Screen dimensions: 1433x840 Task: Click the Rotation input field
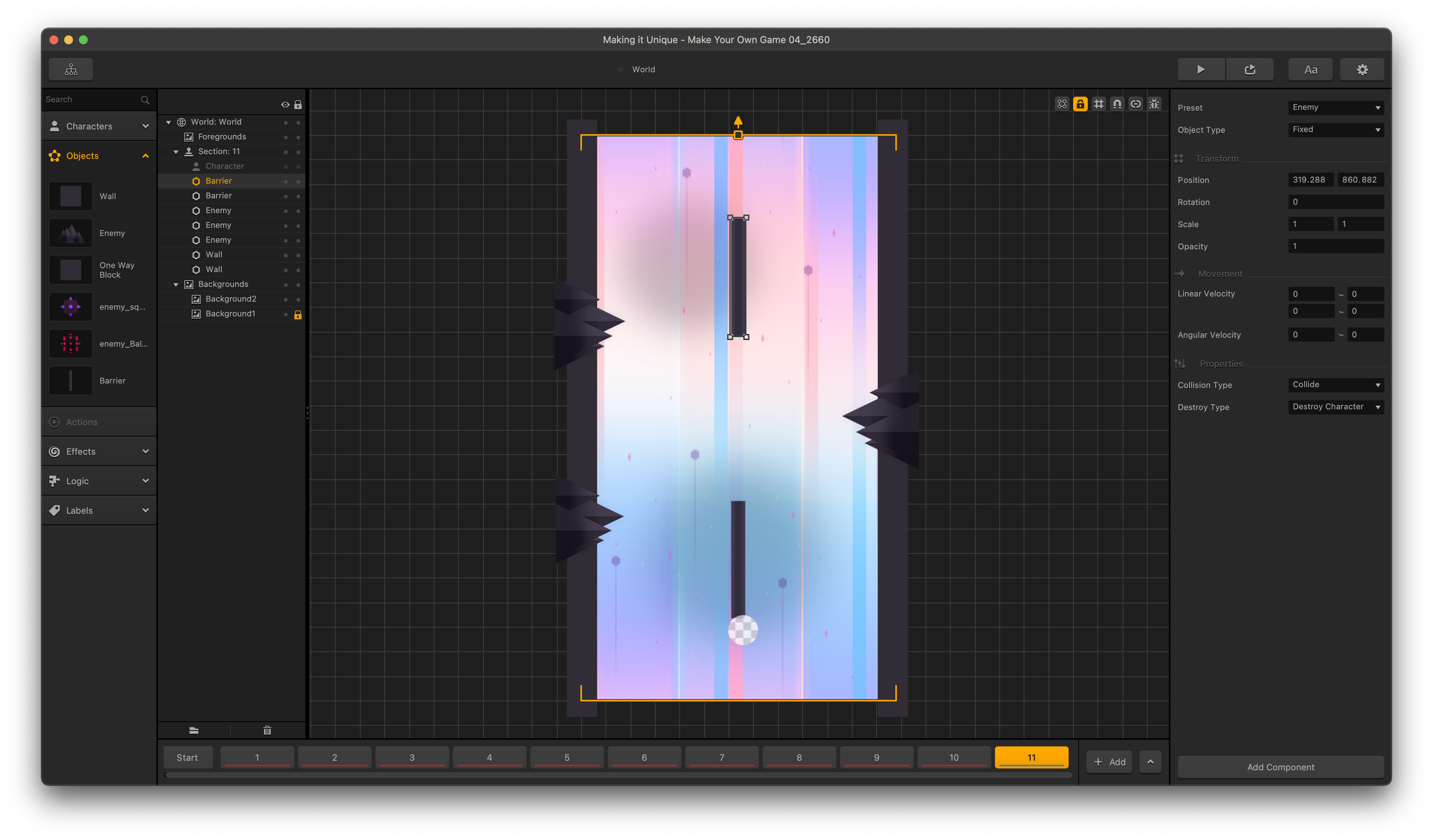point(1336,202)
